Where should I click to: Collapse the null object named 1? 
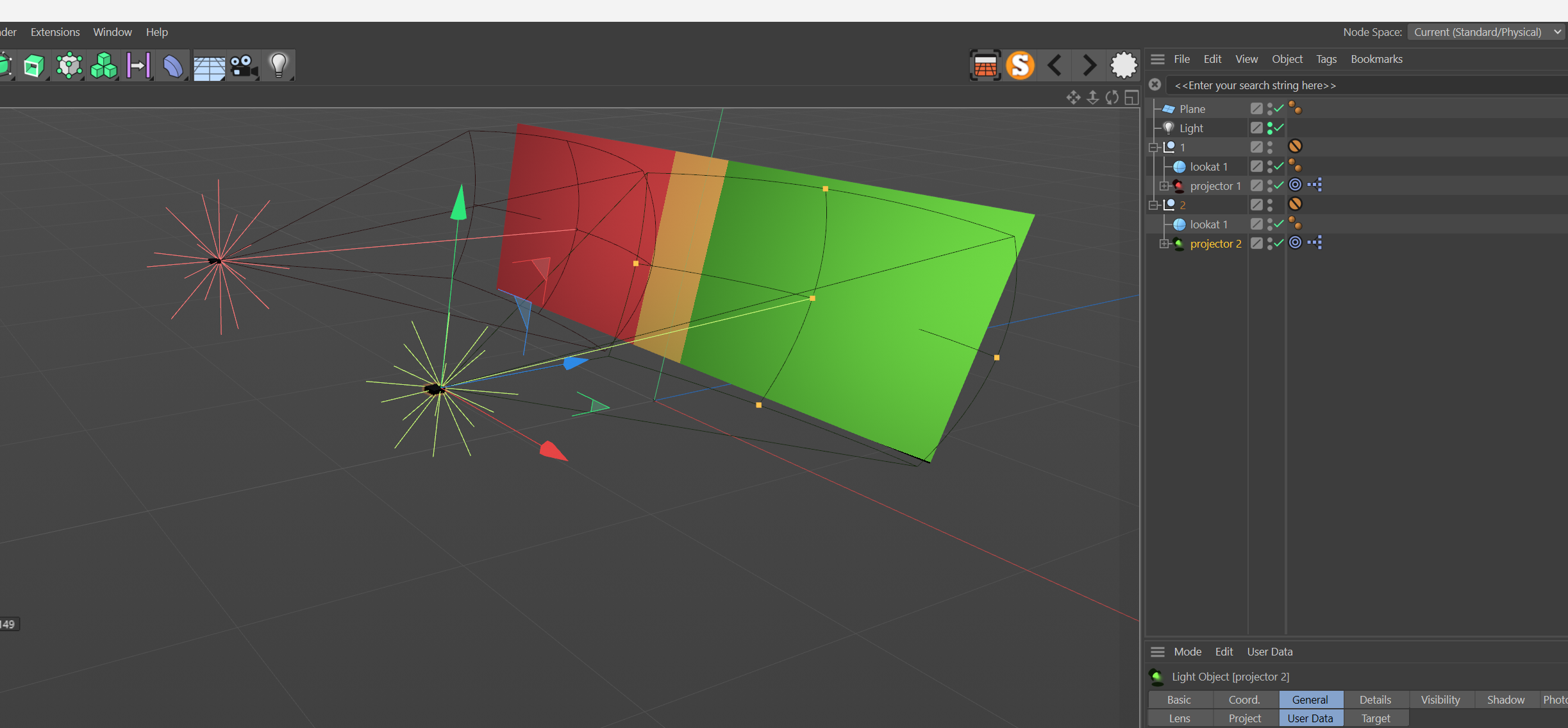coord(1153,147)
